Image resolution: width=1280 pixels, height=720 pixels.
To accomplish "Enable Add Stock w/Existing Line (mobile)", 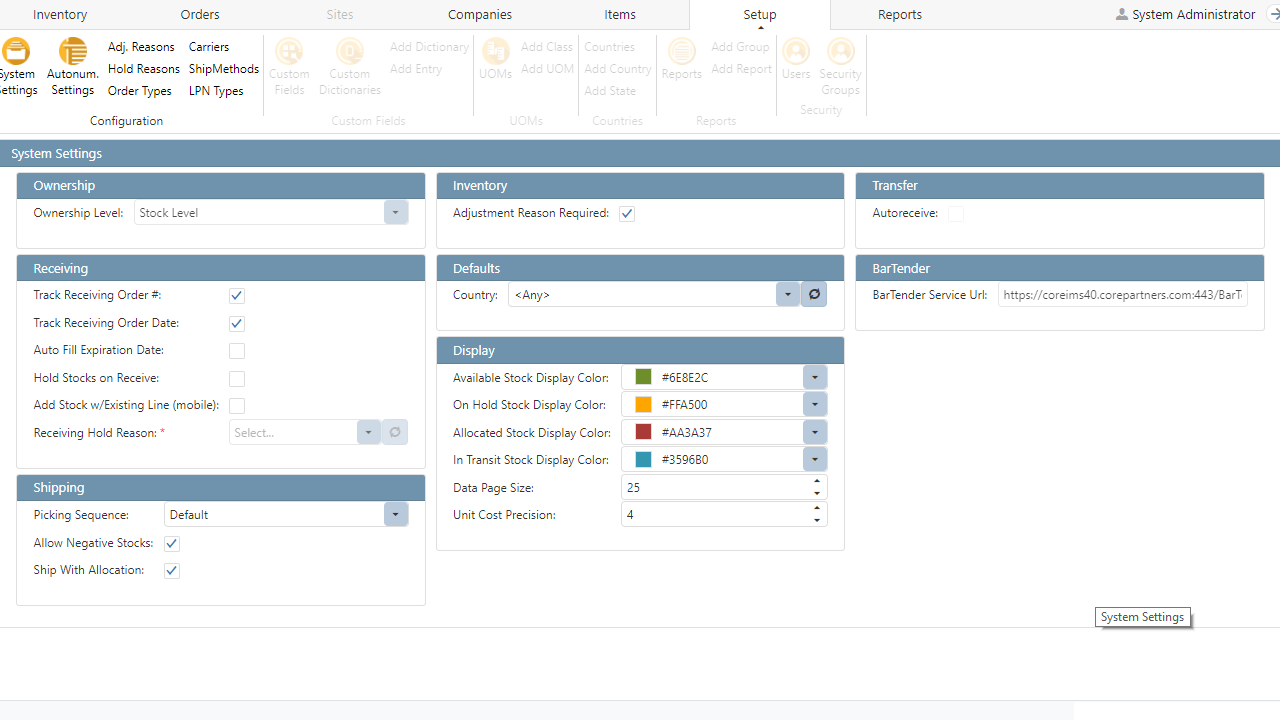I will (237, 406).
